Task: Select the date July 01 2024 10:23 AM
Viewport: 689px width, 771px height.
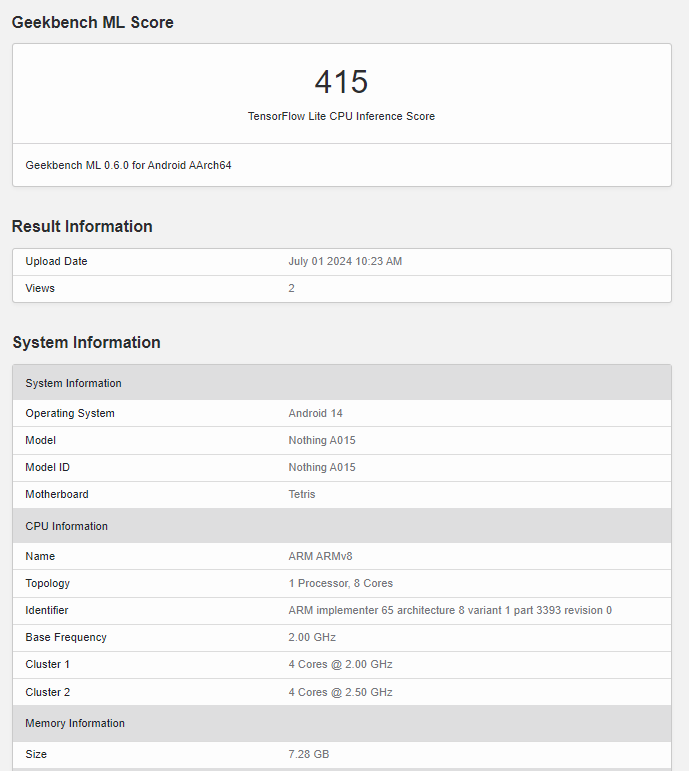Action: pyautogui.click(x=345, y=261)
